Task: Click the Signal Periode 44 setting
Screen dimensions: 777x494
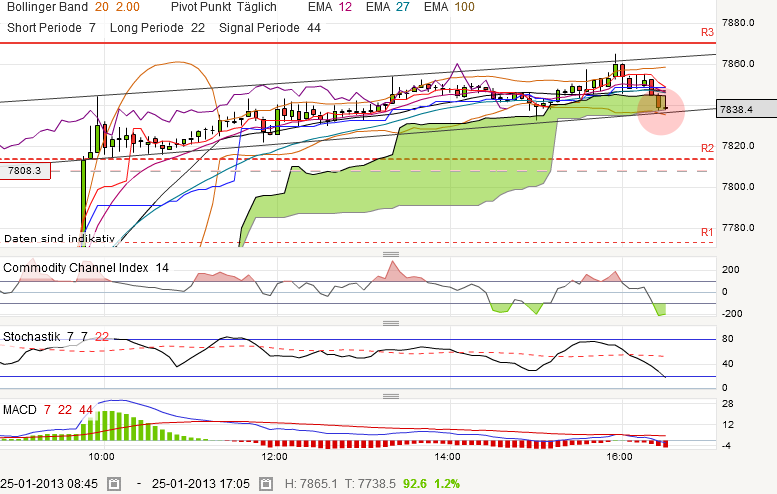Action: coord(270,28)
